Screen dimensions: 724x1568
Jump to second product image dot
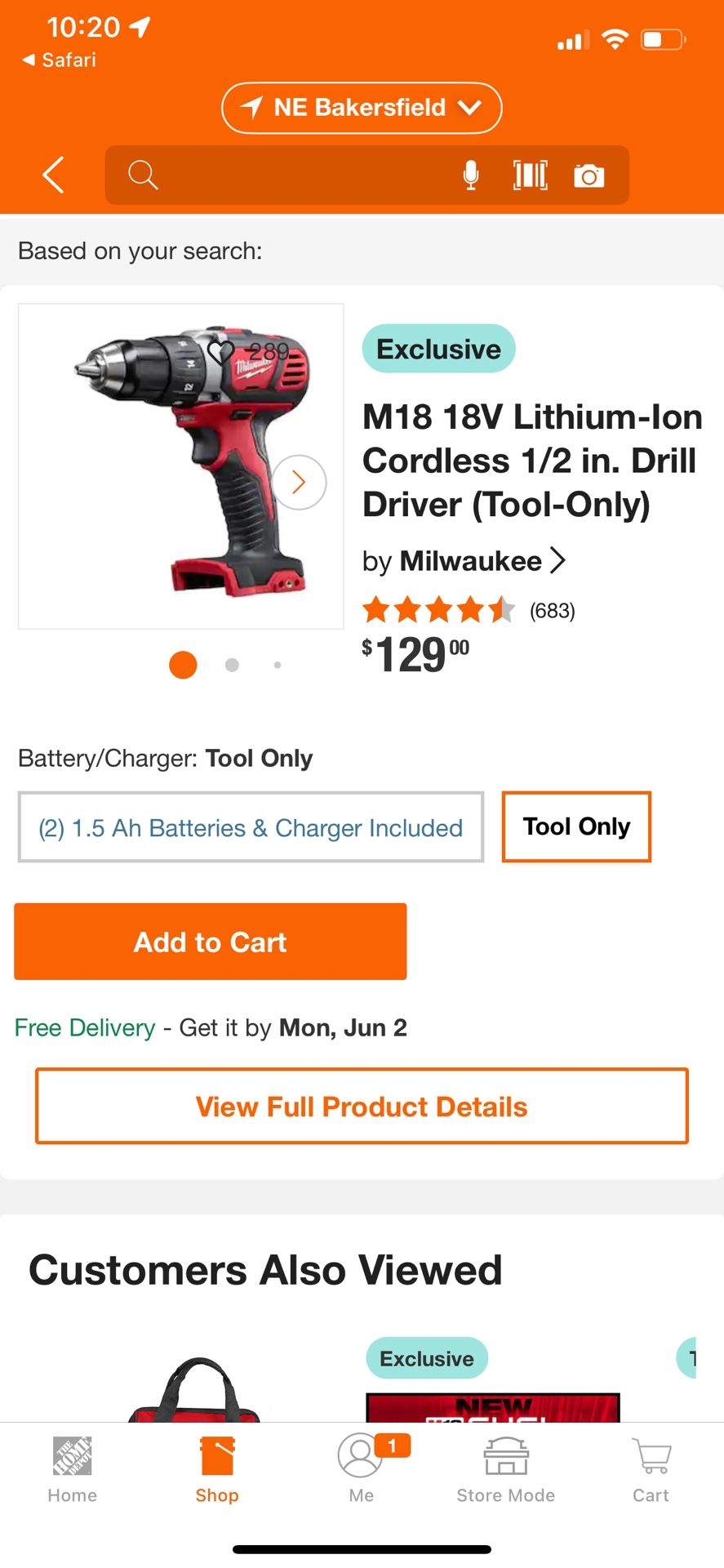[232, 665]
